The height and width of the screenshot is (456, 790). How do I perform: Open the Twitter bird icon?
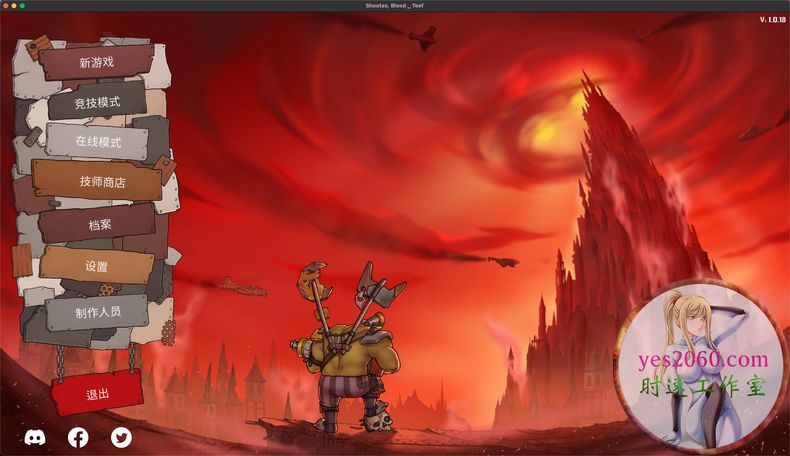click(121, 437)
